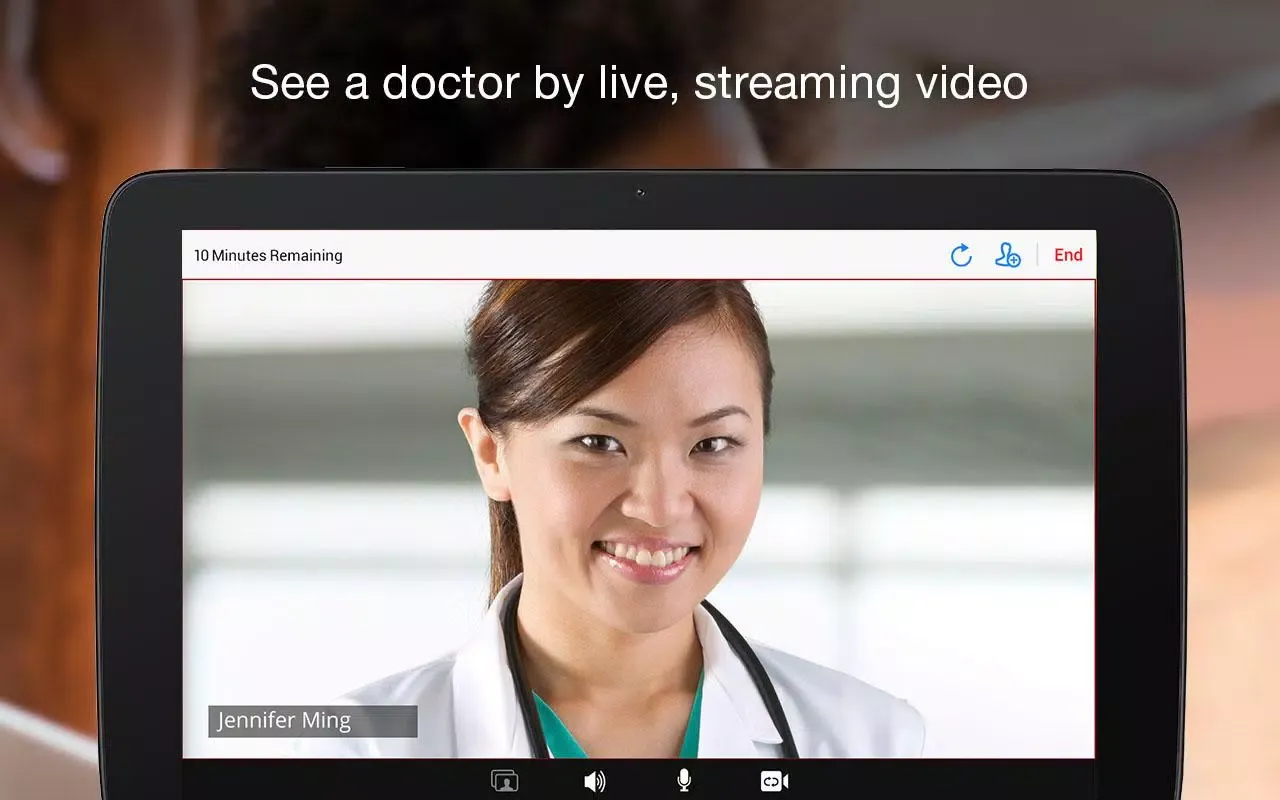
Task: Click the picture-in-picture self-view icon
Action: click(x=505, y=780)
